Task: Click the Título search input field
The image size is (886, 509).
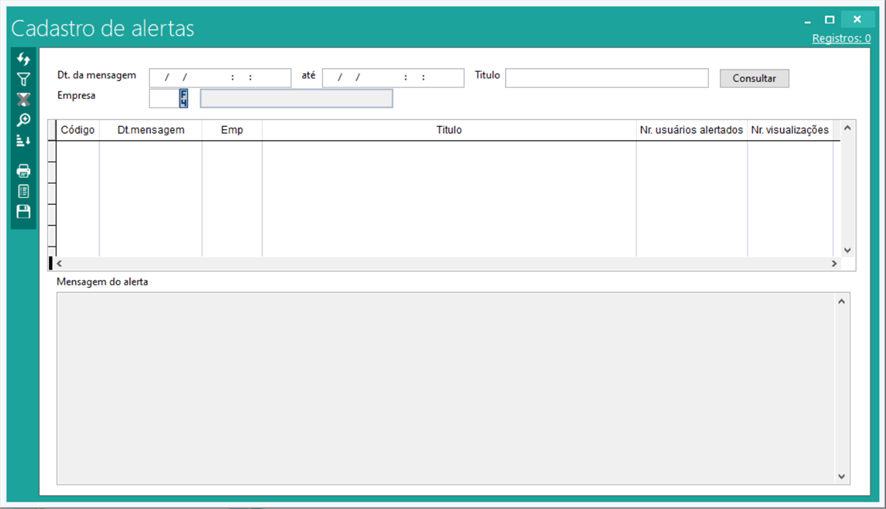Action: pos(607,78)
